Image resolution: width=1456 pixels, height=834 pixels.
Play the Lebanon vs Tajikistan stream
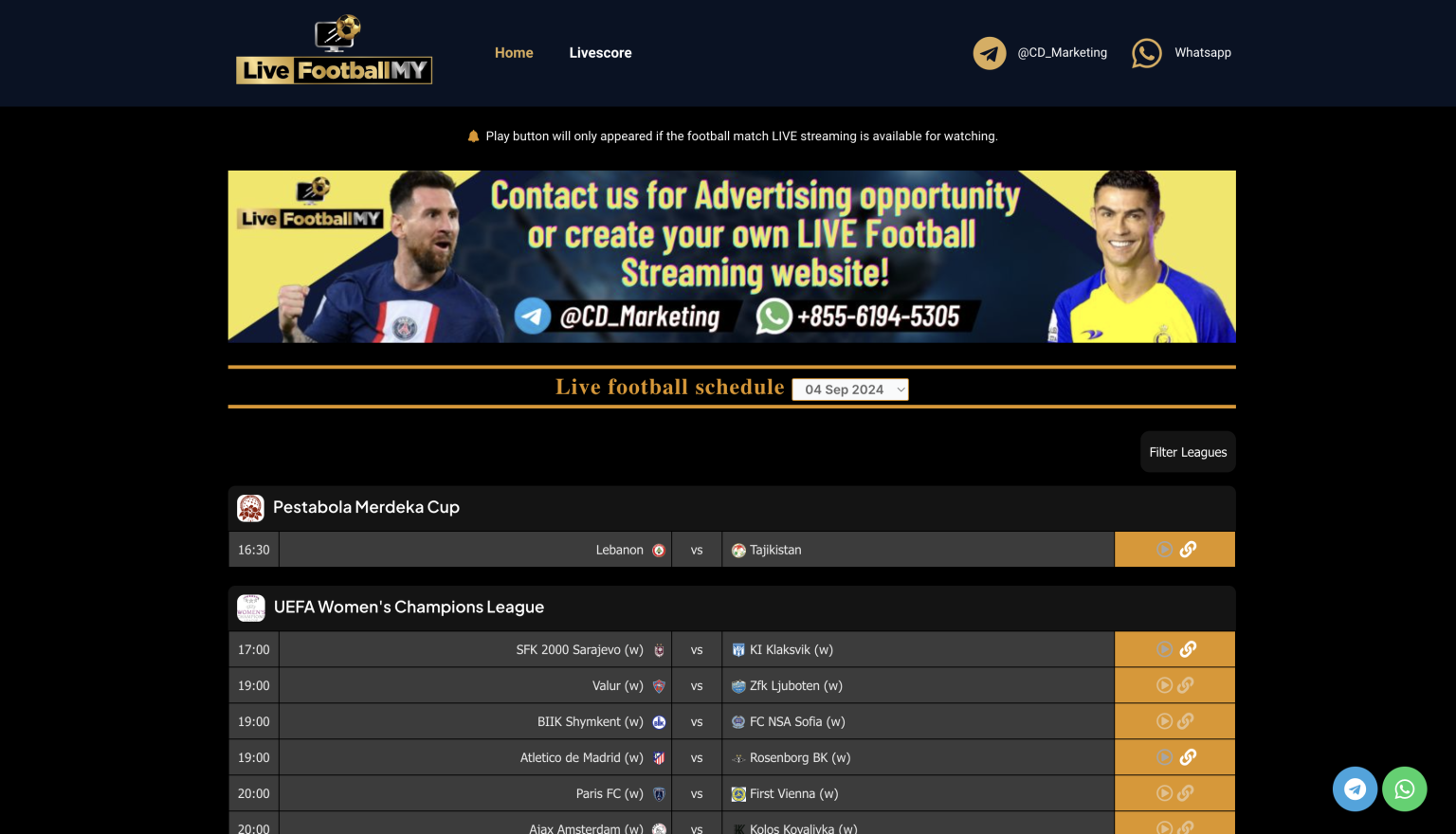[1164, 550]
